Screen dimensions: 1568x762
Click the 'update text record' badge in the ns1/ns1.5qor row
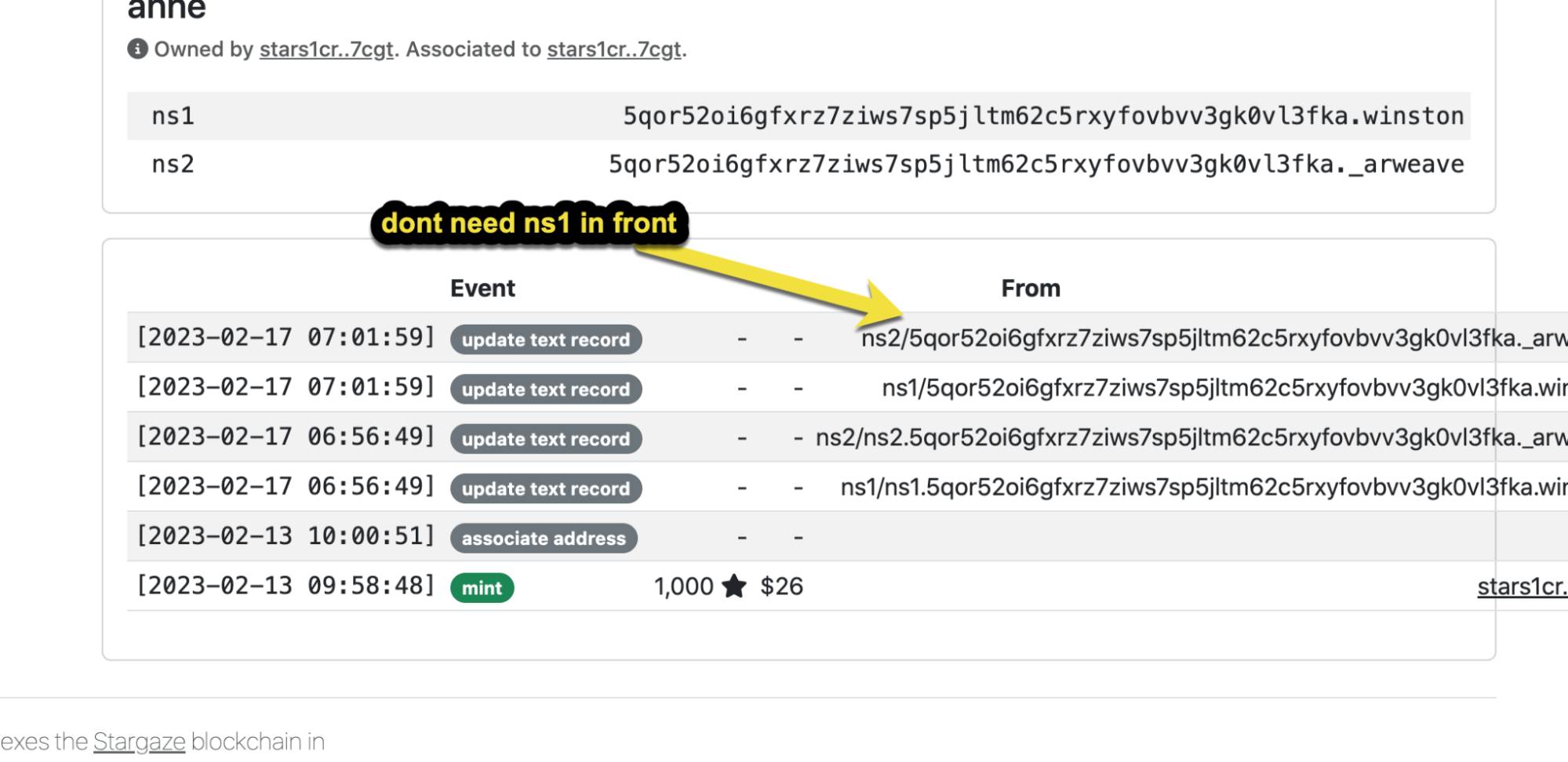(x=546, y=488)
